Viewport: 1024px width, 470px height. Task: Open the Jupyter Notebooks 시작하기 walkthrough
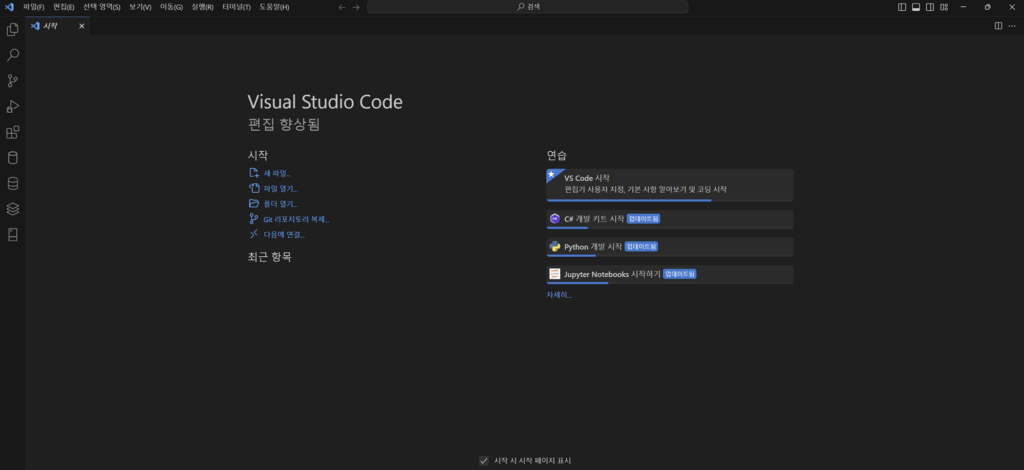tap(670, 275)
